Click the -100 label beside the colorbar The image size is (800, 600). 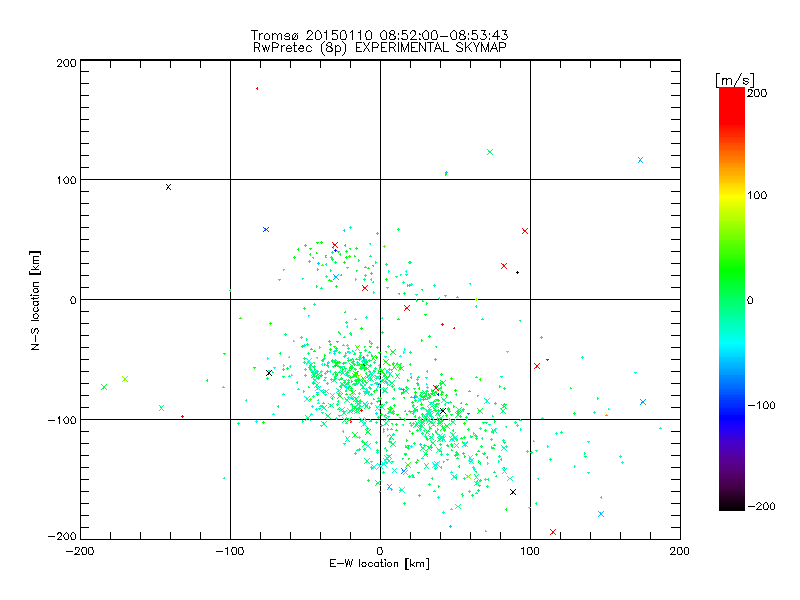(761, 405)
